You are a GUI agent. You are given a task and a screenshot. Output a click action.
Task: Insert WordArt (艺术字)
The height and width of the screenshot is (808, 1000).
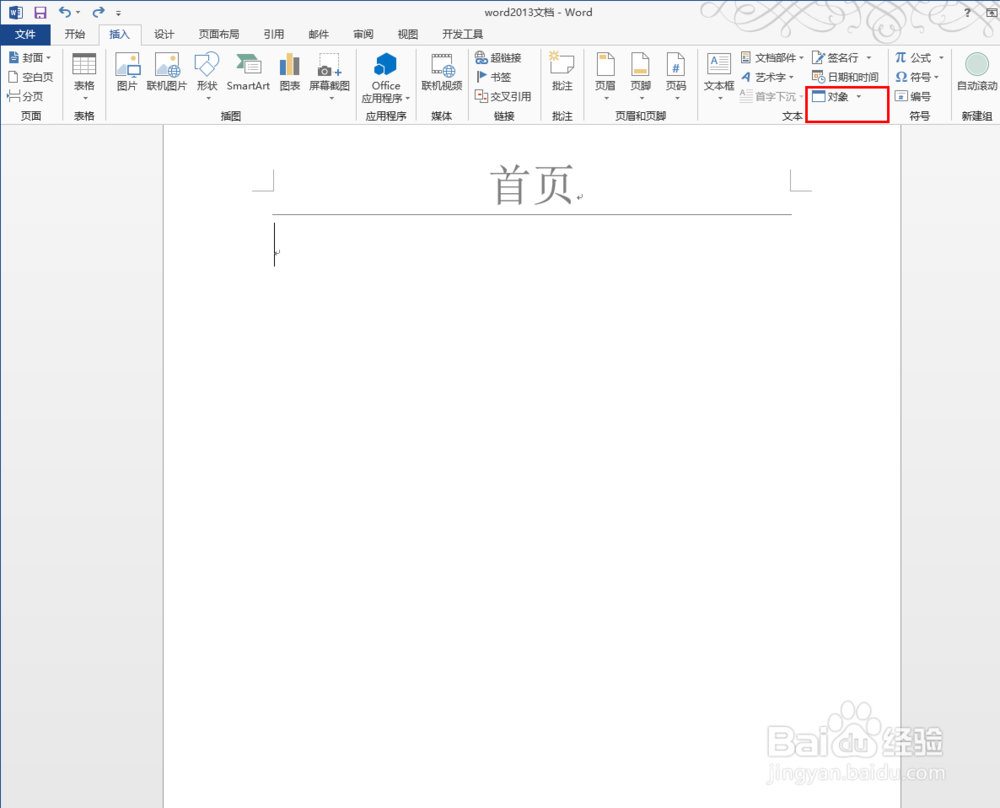pos(767,77)
